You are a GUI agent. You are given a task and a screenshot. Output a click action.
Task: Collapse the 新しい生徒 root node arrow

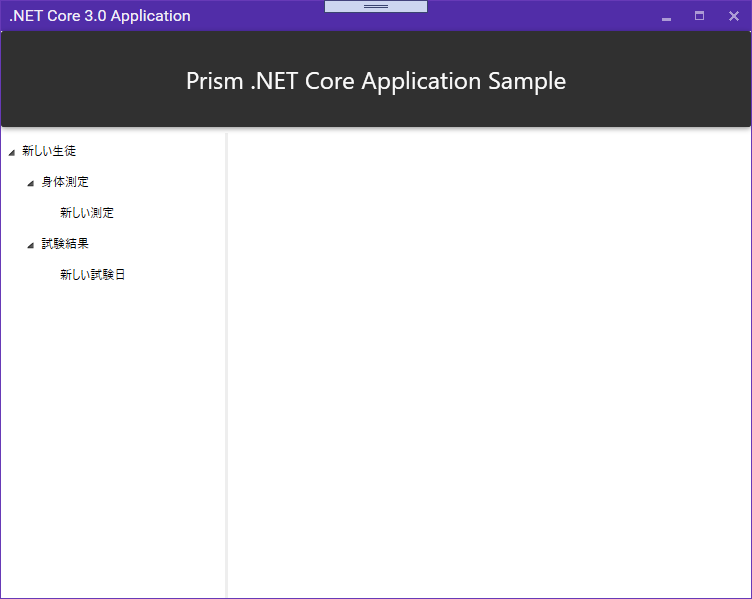[12, 153]
